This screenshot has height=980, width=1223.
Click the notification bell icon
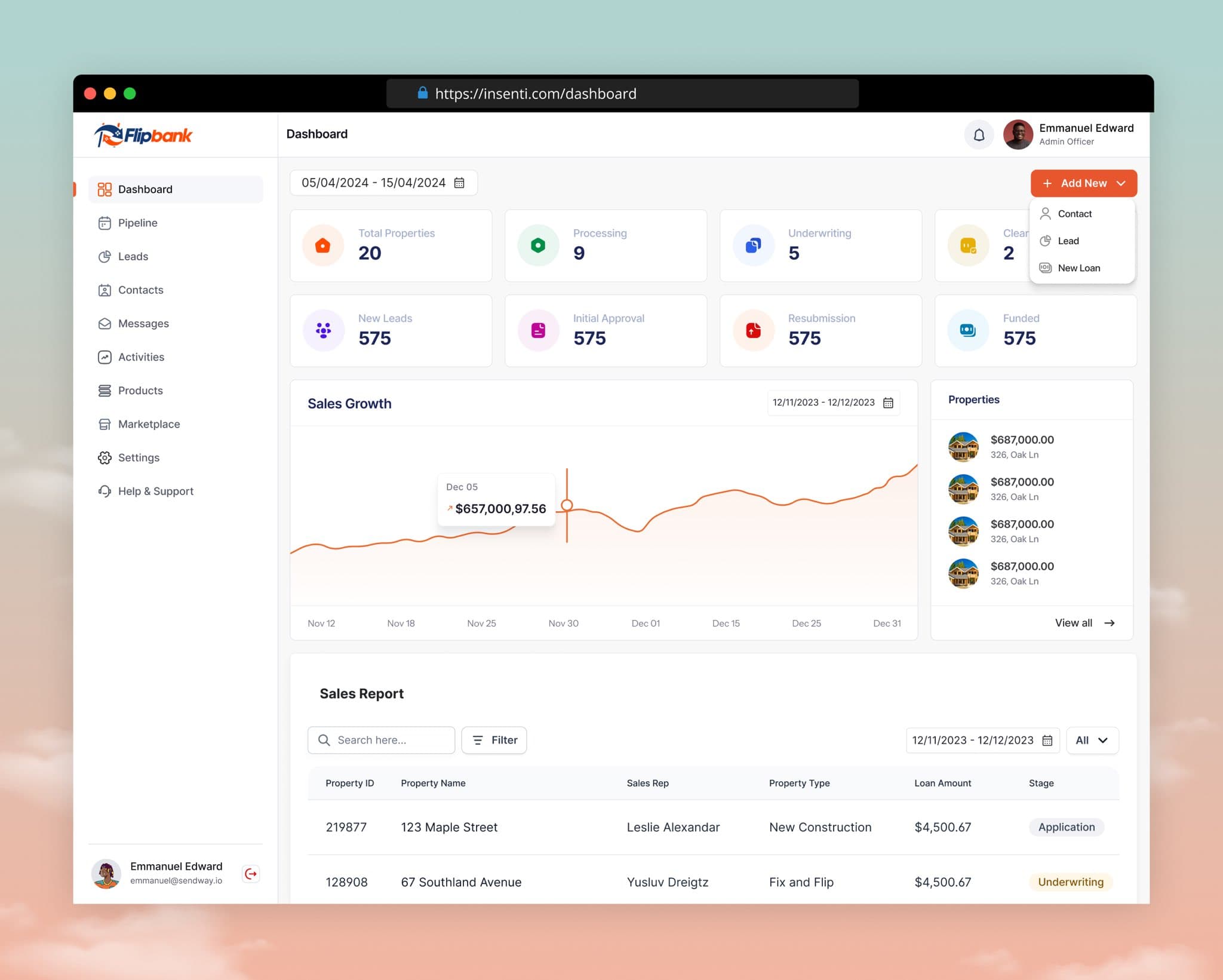click(979, 135)
